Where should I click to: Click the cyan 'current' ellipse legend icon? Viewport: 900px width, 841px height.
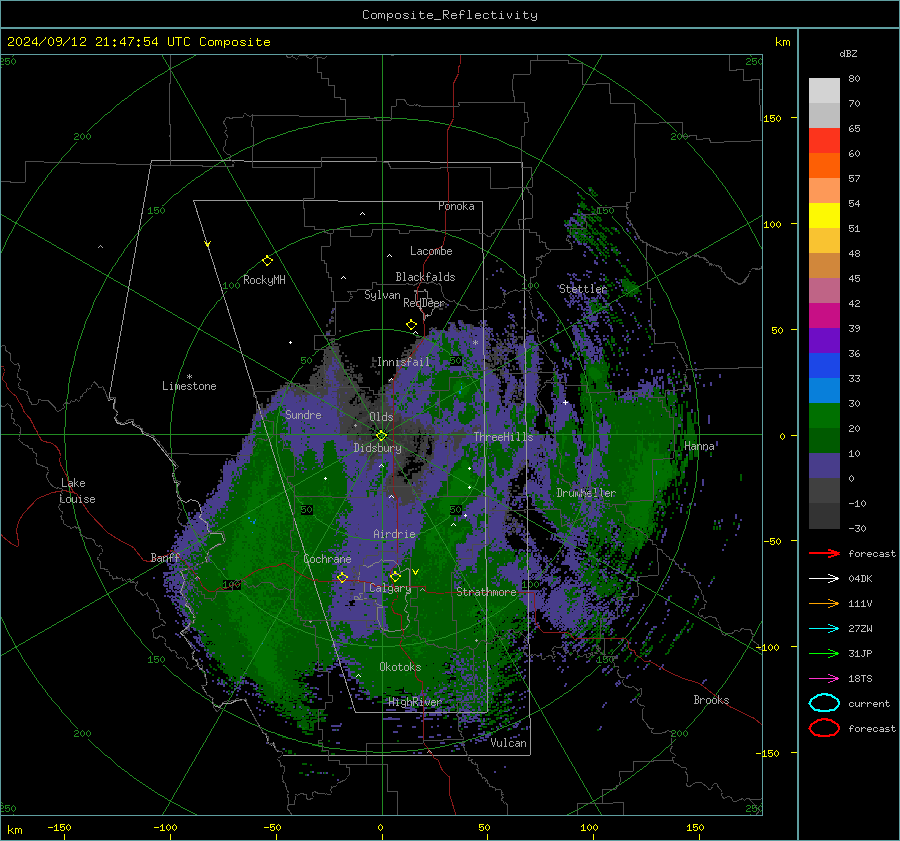click(x=824, y=703)
